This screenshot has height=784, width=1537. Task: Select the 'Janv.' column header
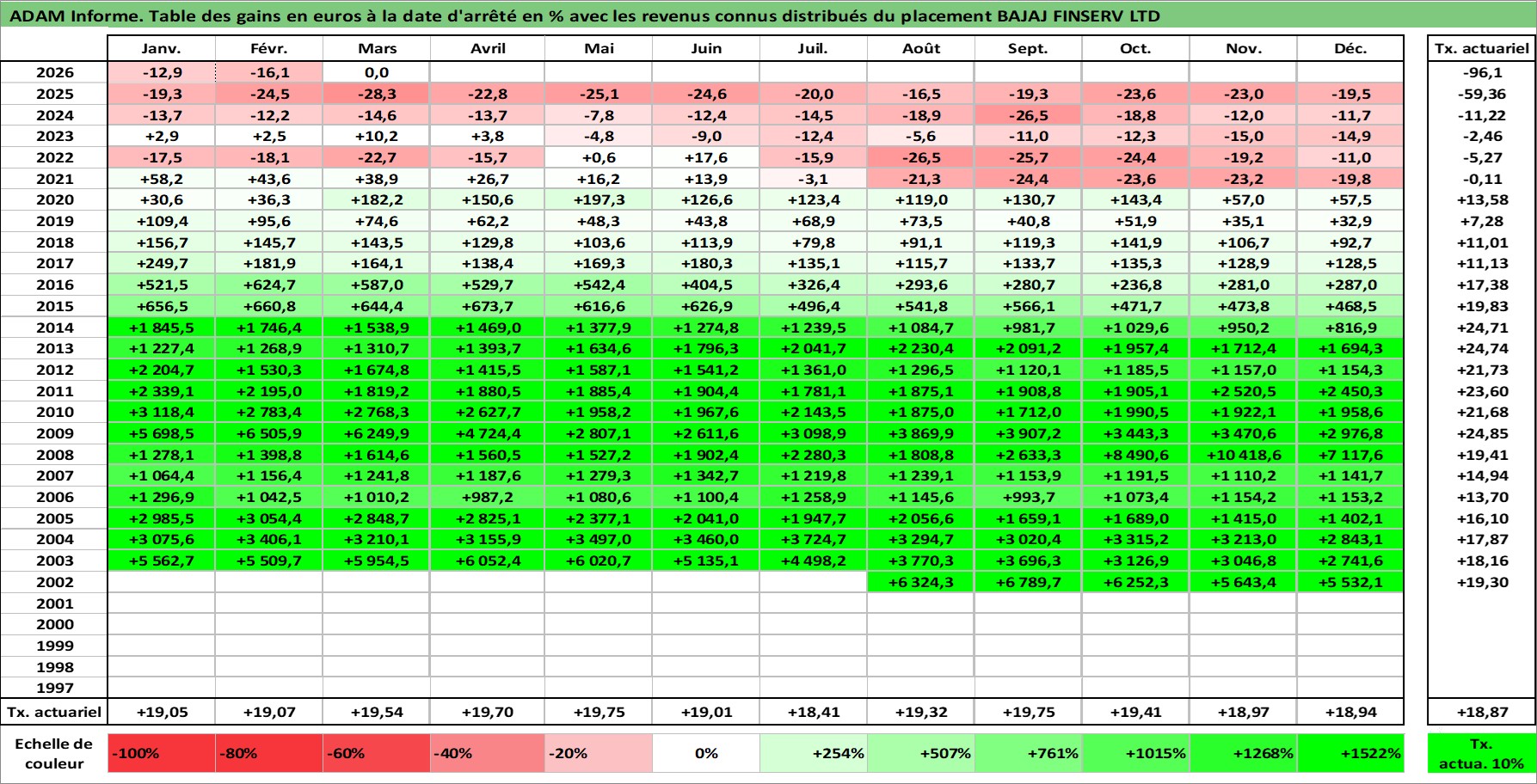pyautogui.click(x=162, y=48)
